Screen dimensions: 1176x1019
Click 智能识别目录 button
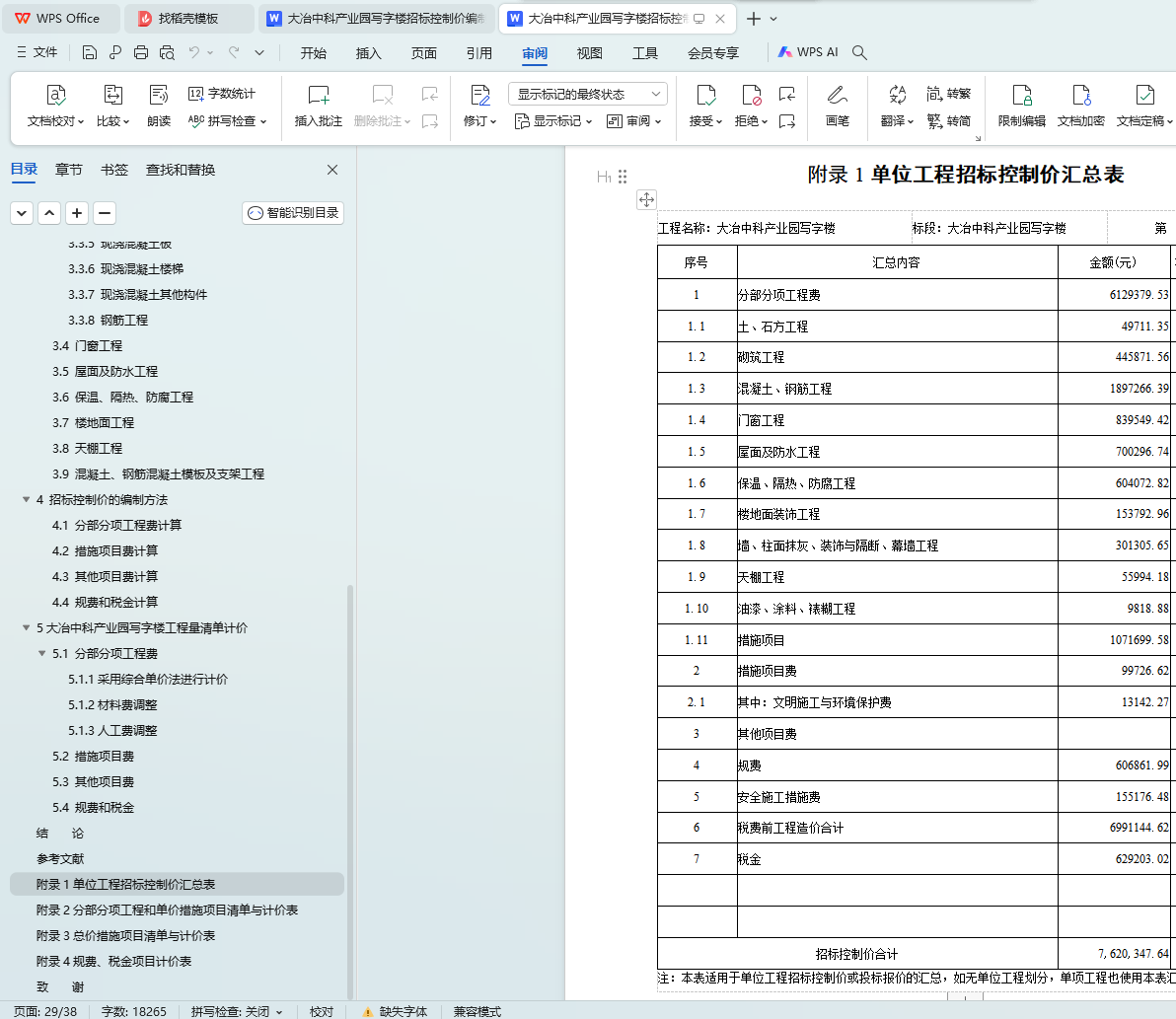293,213
